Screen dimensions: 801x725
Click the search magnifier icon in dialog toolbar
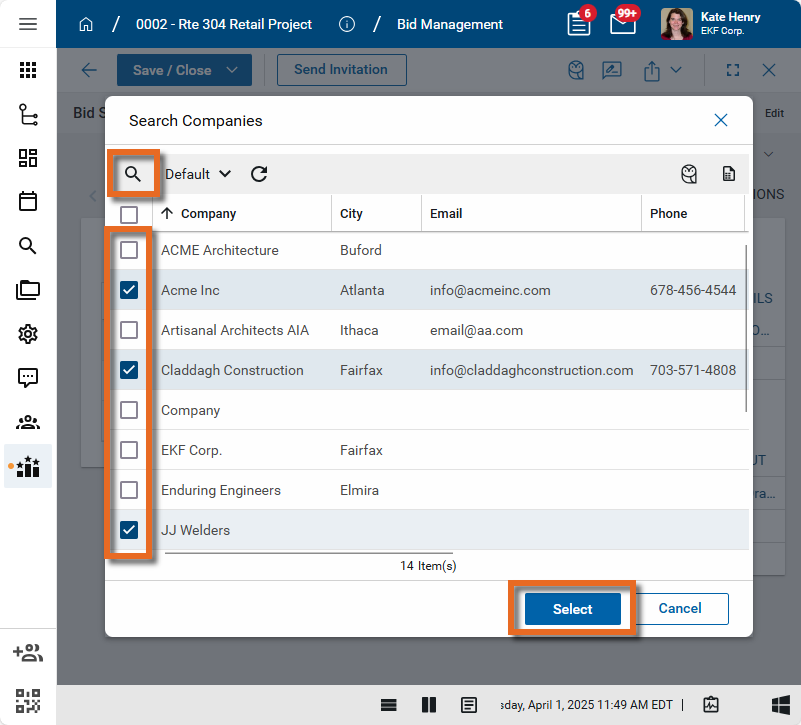pos(133,174)
